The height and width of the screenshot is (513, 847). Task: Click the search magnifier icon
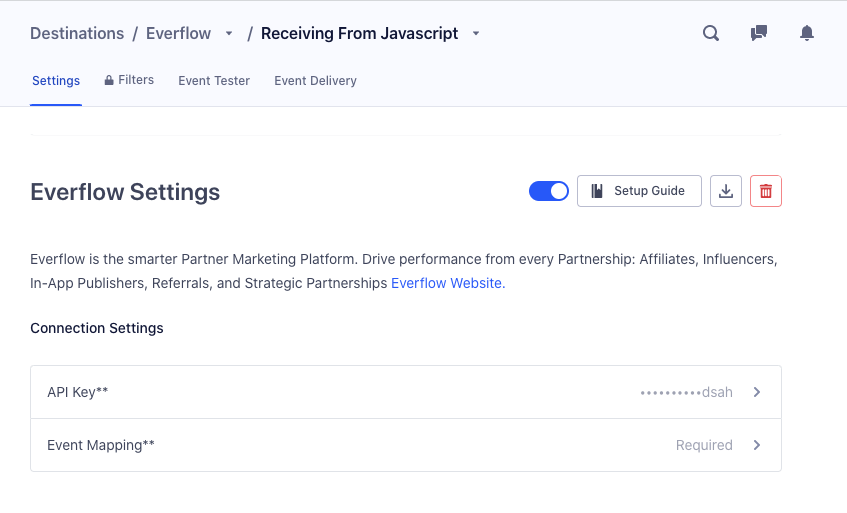(x=711, y=33)
